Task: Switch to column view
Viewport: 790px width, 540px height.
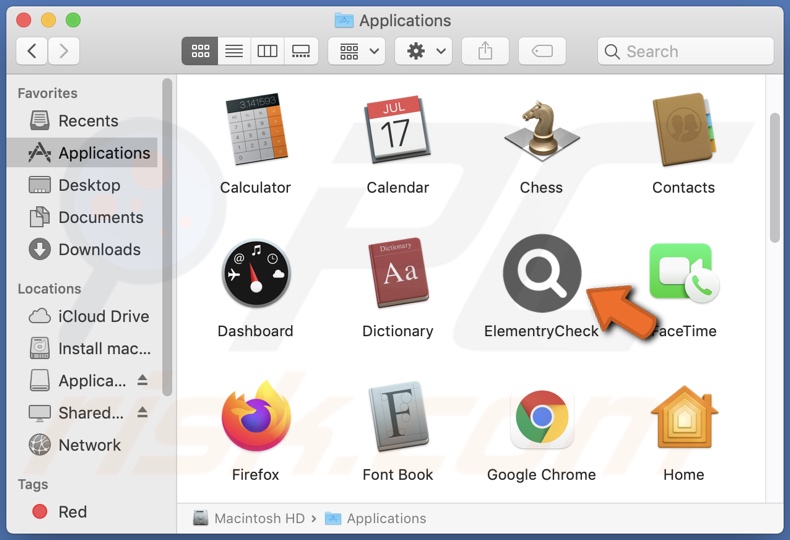Action: (267, 51)
